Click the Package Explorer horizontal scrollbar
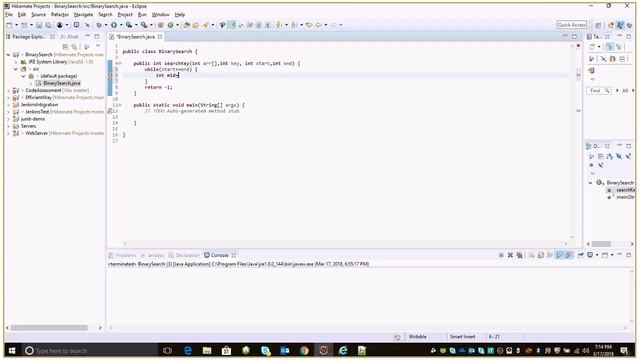 pyautogui.click(x=49, y=328)
